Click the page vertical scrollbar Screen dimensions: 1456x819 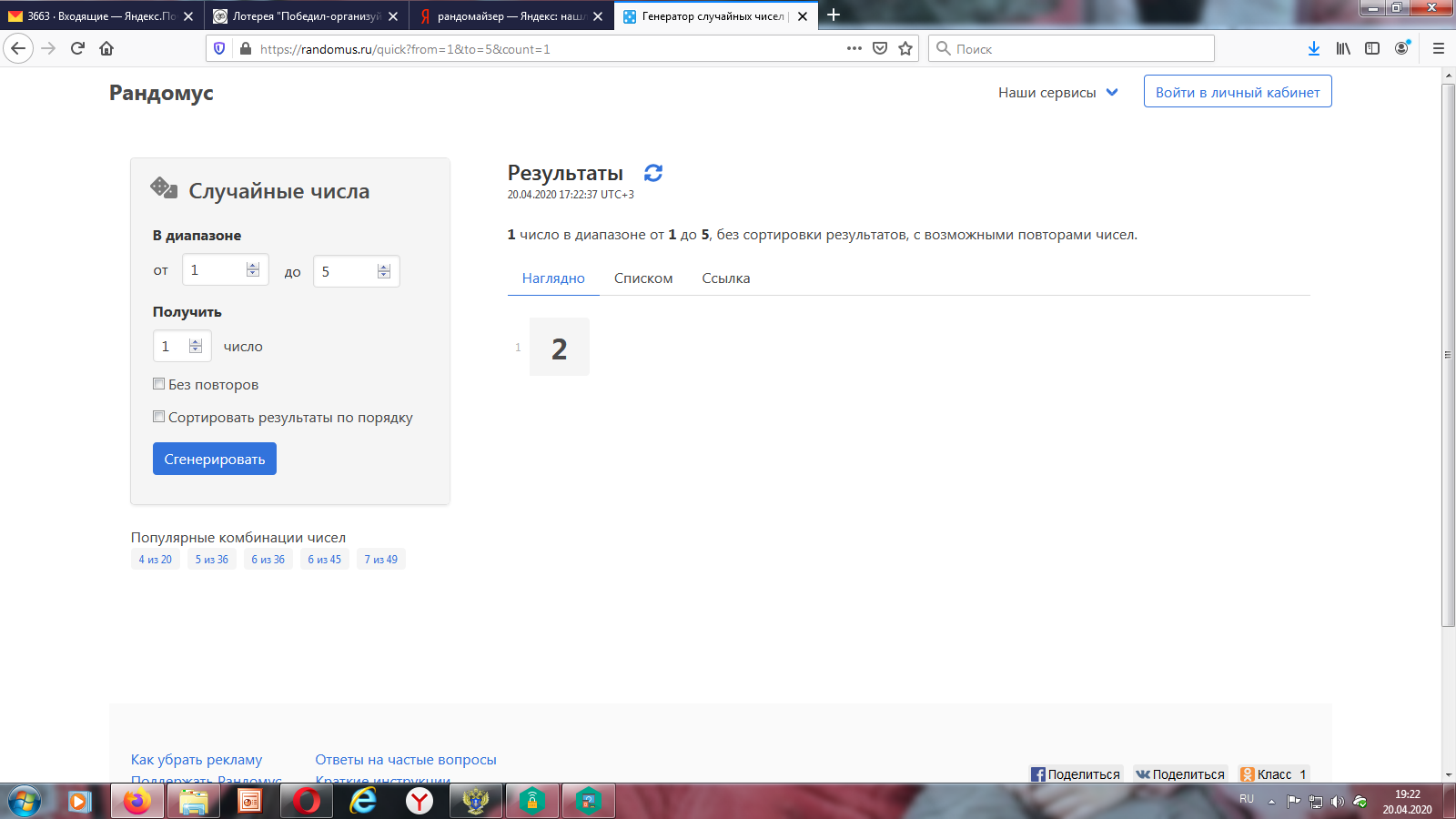[1448, 355]
